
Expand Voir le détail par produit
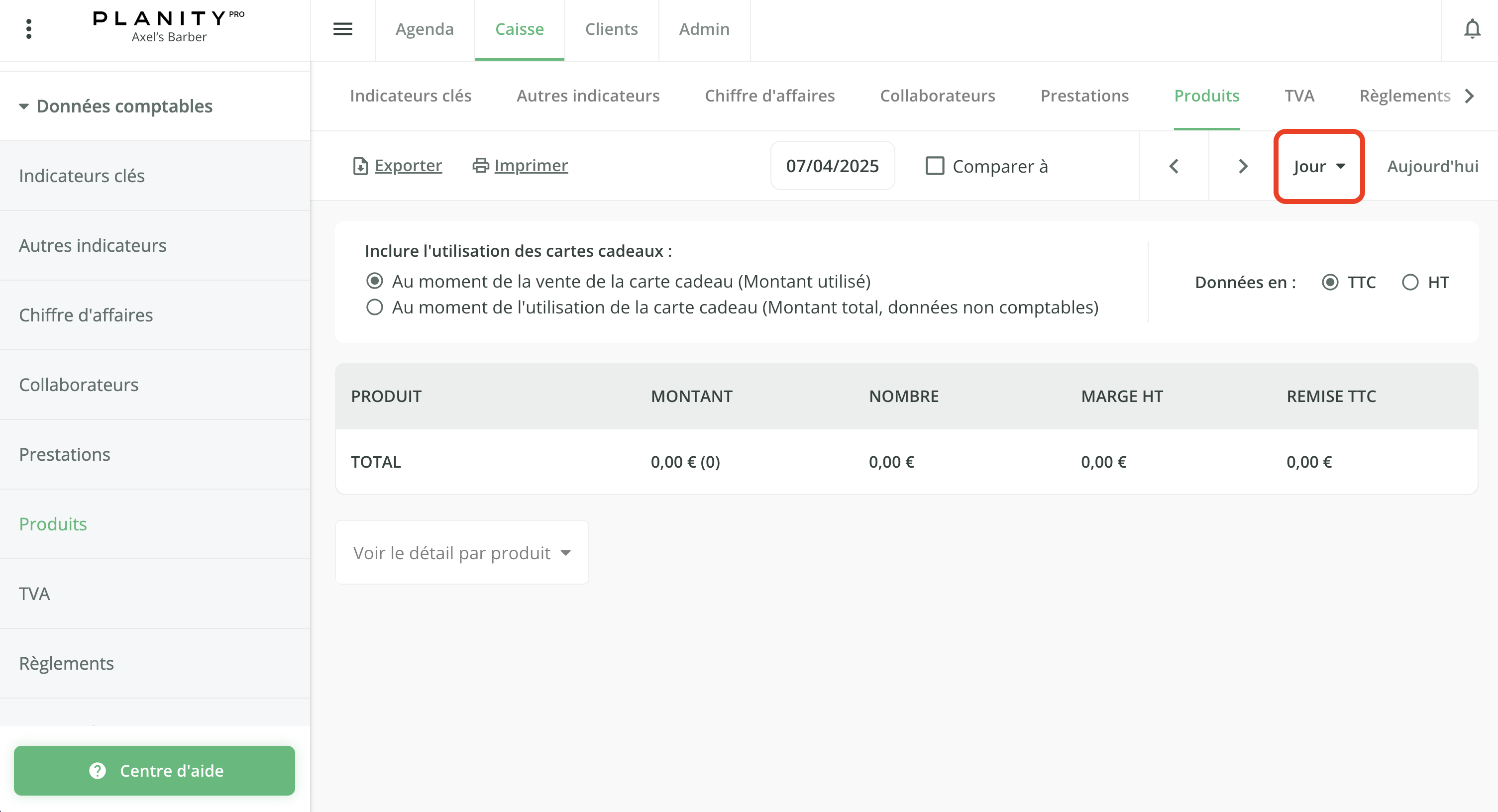462,553
